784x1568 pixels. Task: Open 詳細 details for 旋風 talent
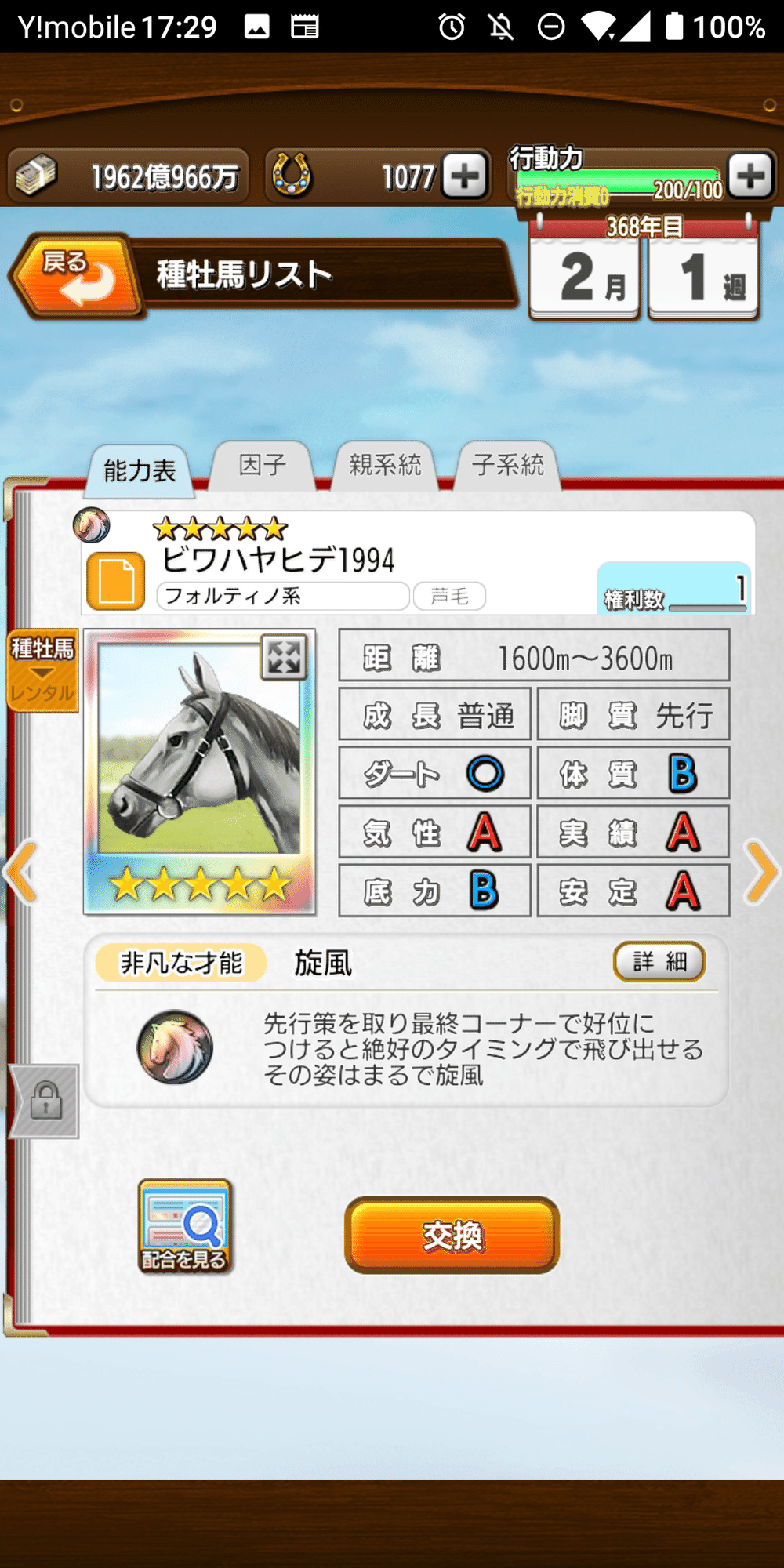coord(659,961)
